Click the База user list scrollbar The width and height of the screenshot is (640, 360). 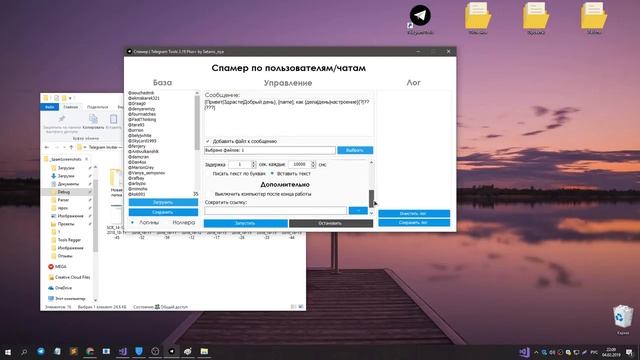coord(197,122)
